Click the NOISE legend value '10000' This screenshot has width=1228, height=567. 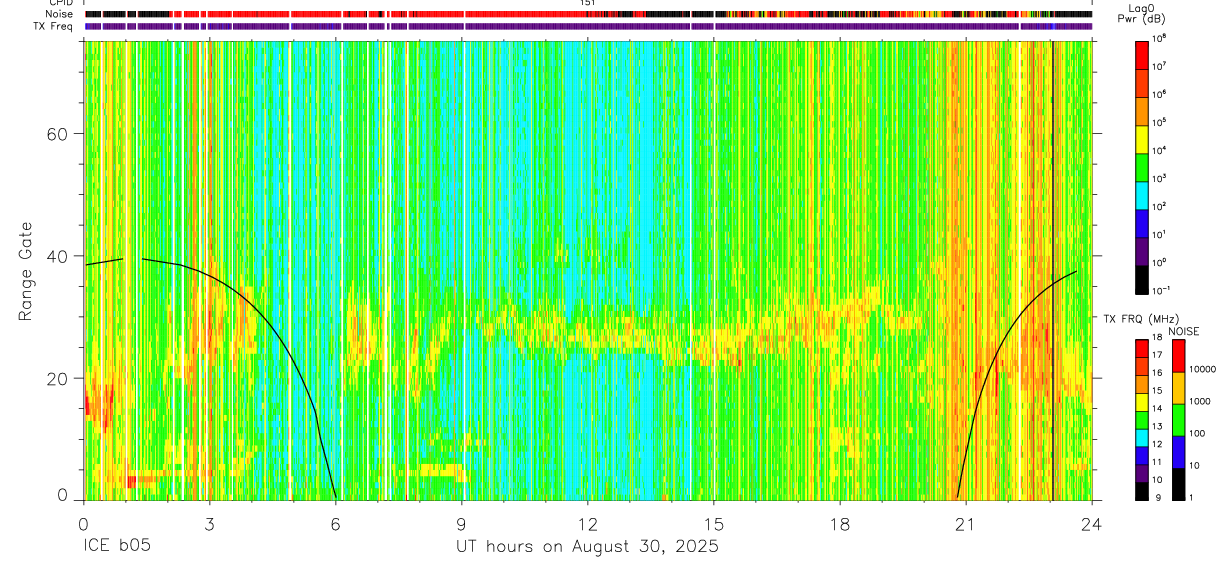coord(1202,369)
